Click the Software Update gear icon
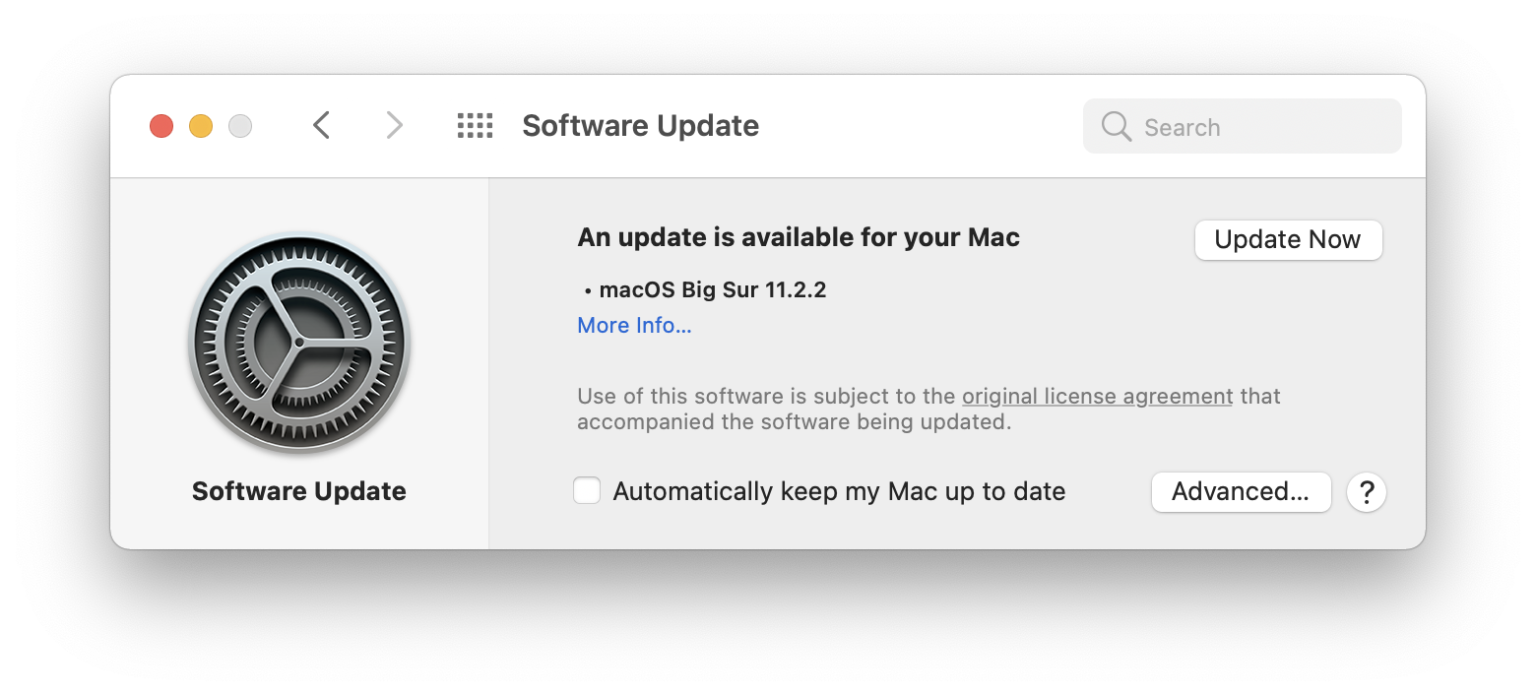This screenshot has height=695, width=1536. point(299,343)
